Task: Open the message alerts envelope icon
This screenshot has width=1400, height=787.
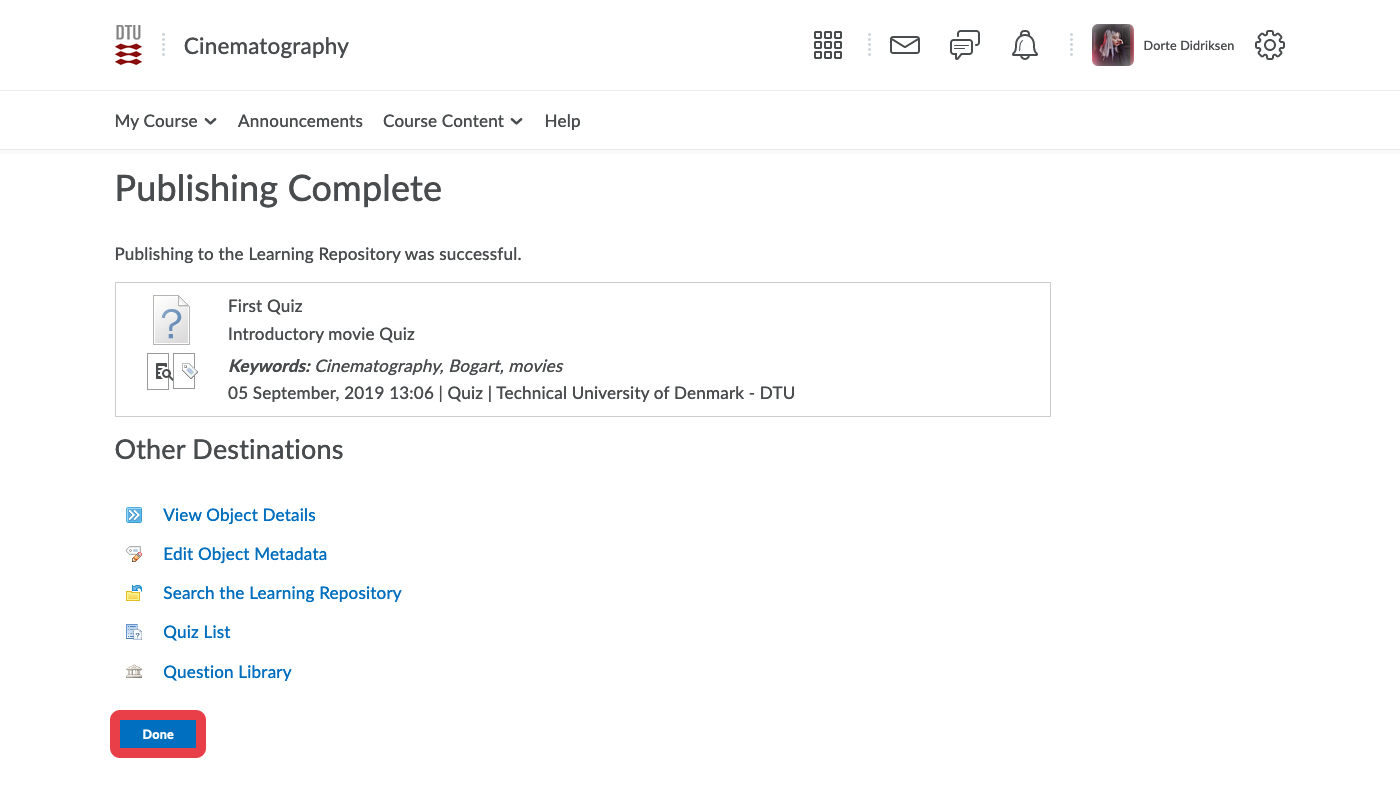Action: point(904,45)
